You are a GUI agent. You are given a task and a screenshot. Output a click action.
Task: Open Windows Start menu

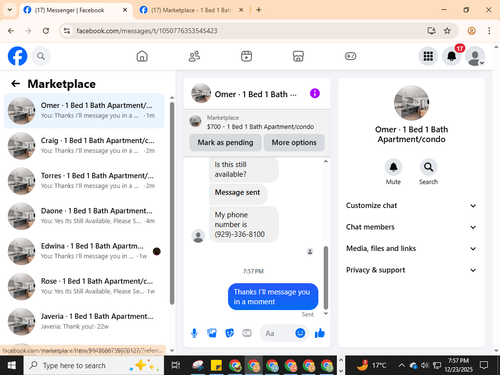tap(12, 365)
